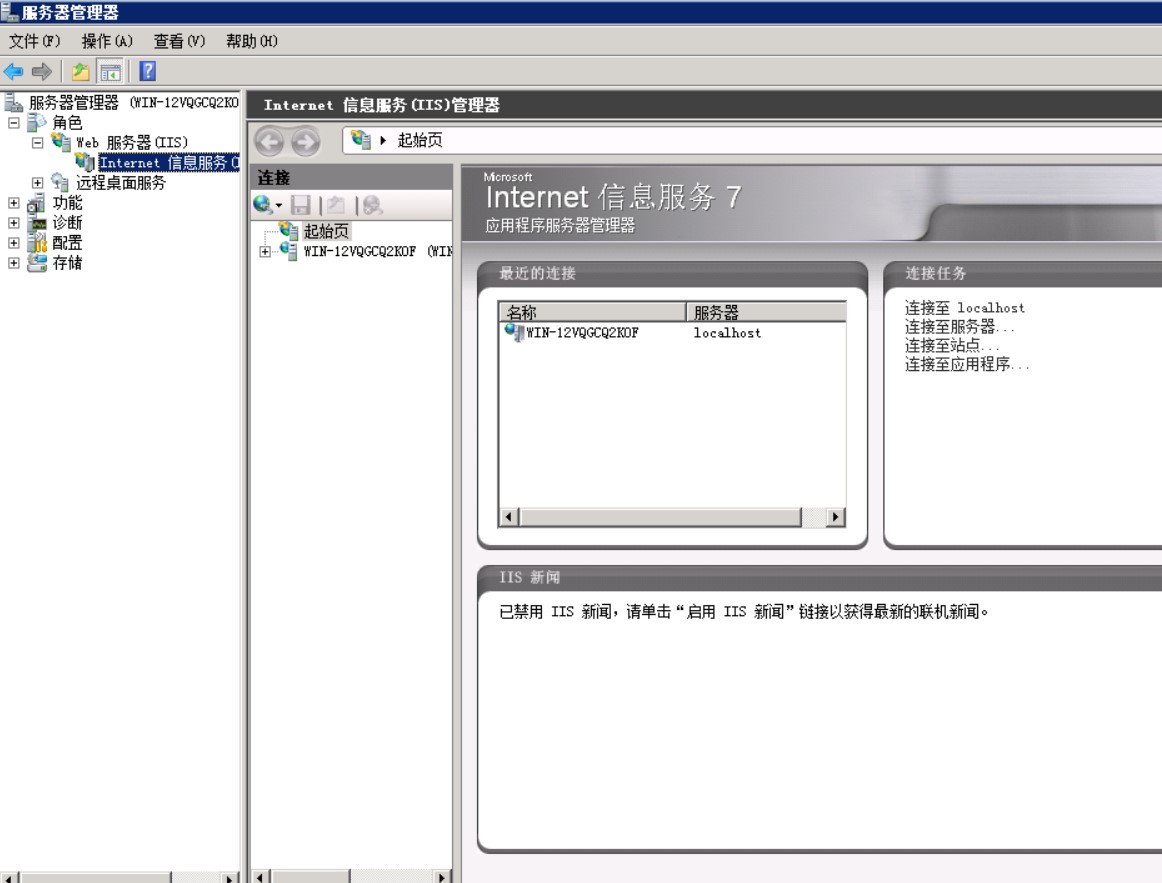Expand the 远程桌面服务 node

[37, 183]
